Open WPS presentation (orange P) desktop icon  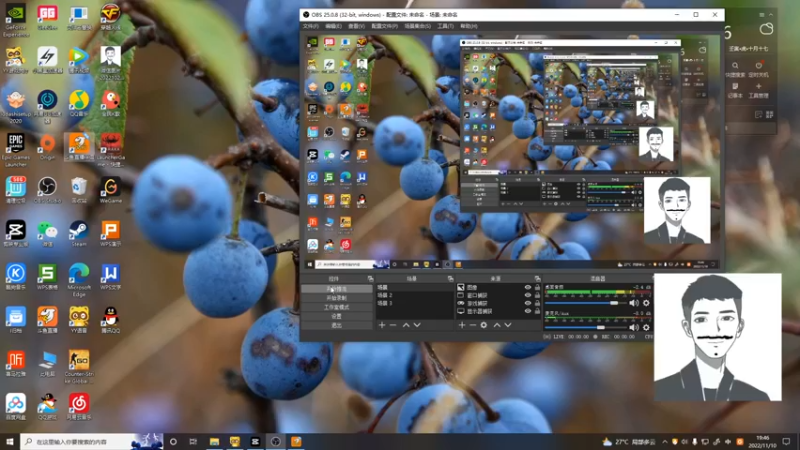pos(110,233)
